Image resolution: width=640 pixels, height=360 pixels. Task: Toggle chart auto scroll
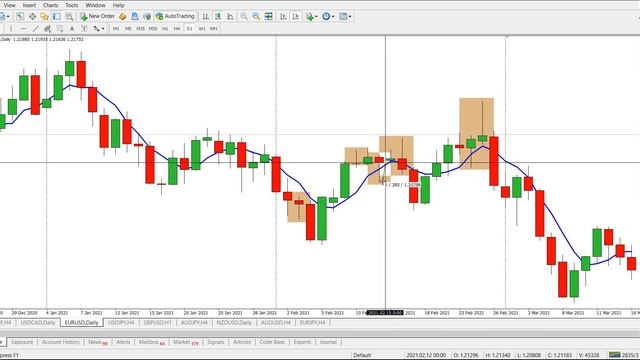click(x=283, y=16)
